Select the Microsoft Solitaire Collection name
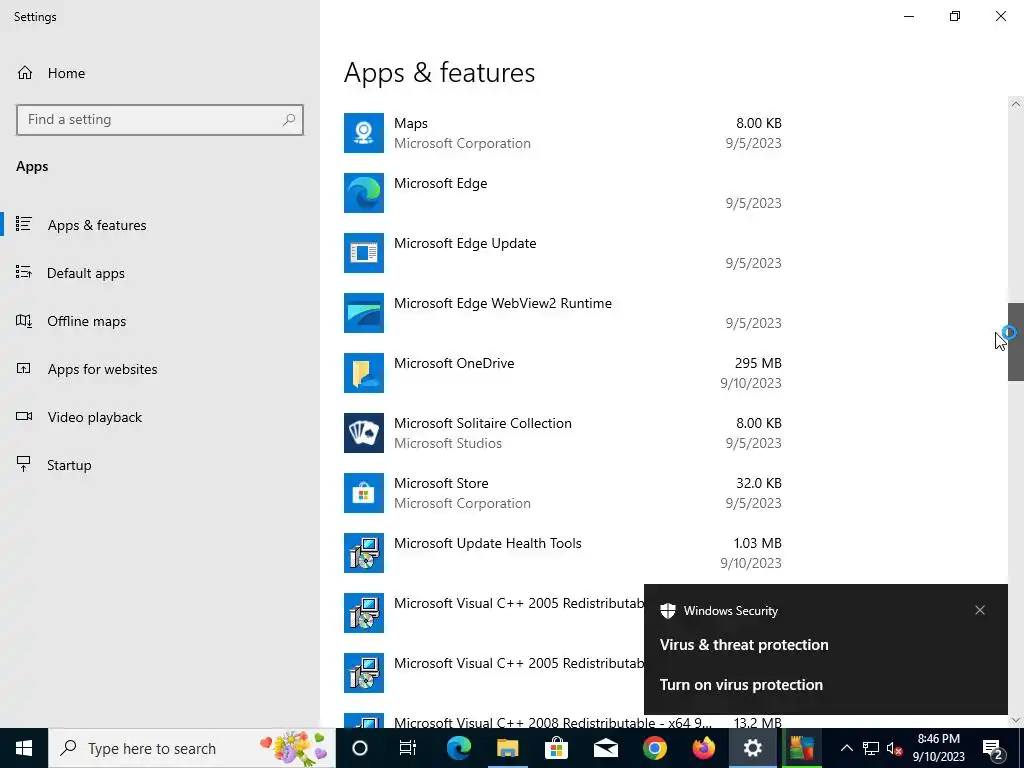The width and height of the screenshot is (1024, 768). [483, 423]
